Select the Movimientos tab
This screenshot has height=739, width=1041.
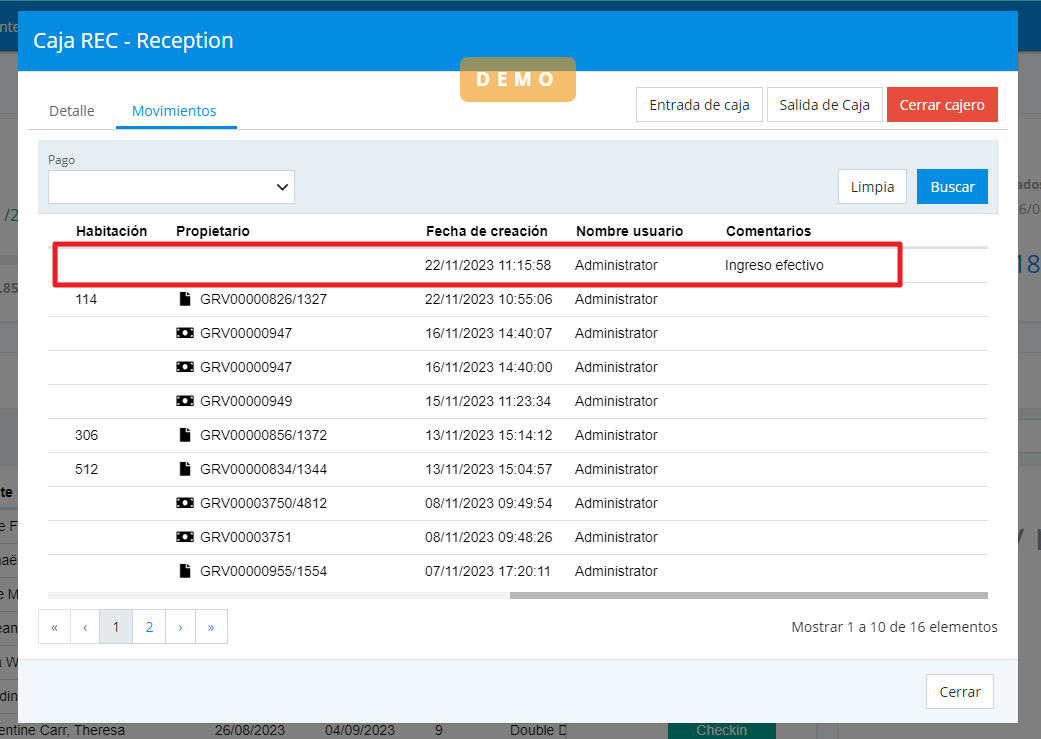tap(175, 111)
